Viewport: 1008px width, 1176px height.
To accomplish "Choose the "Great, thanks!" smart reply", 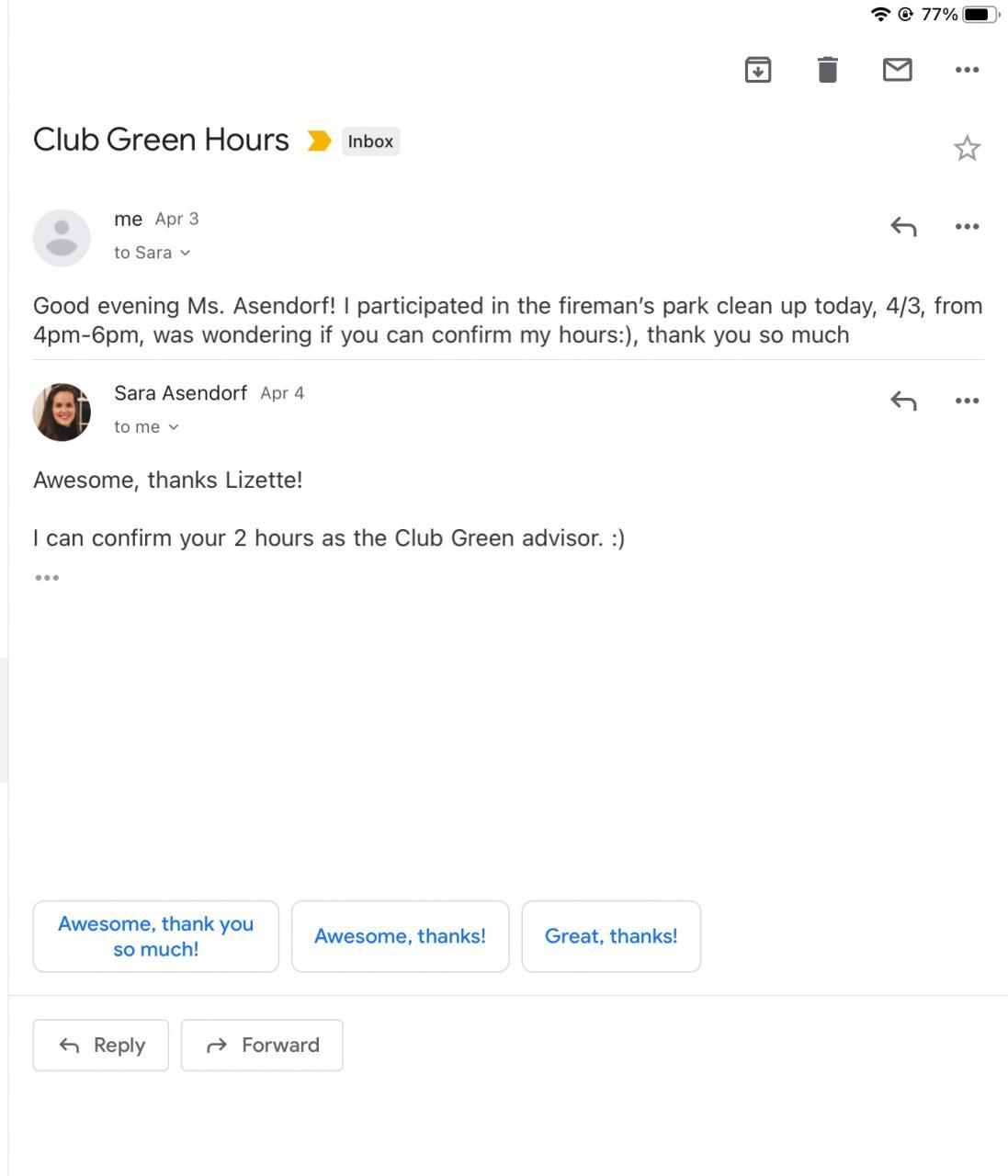I will click(x=611, y=936).
